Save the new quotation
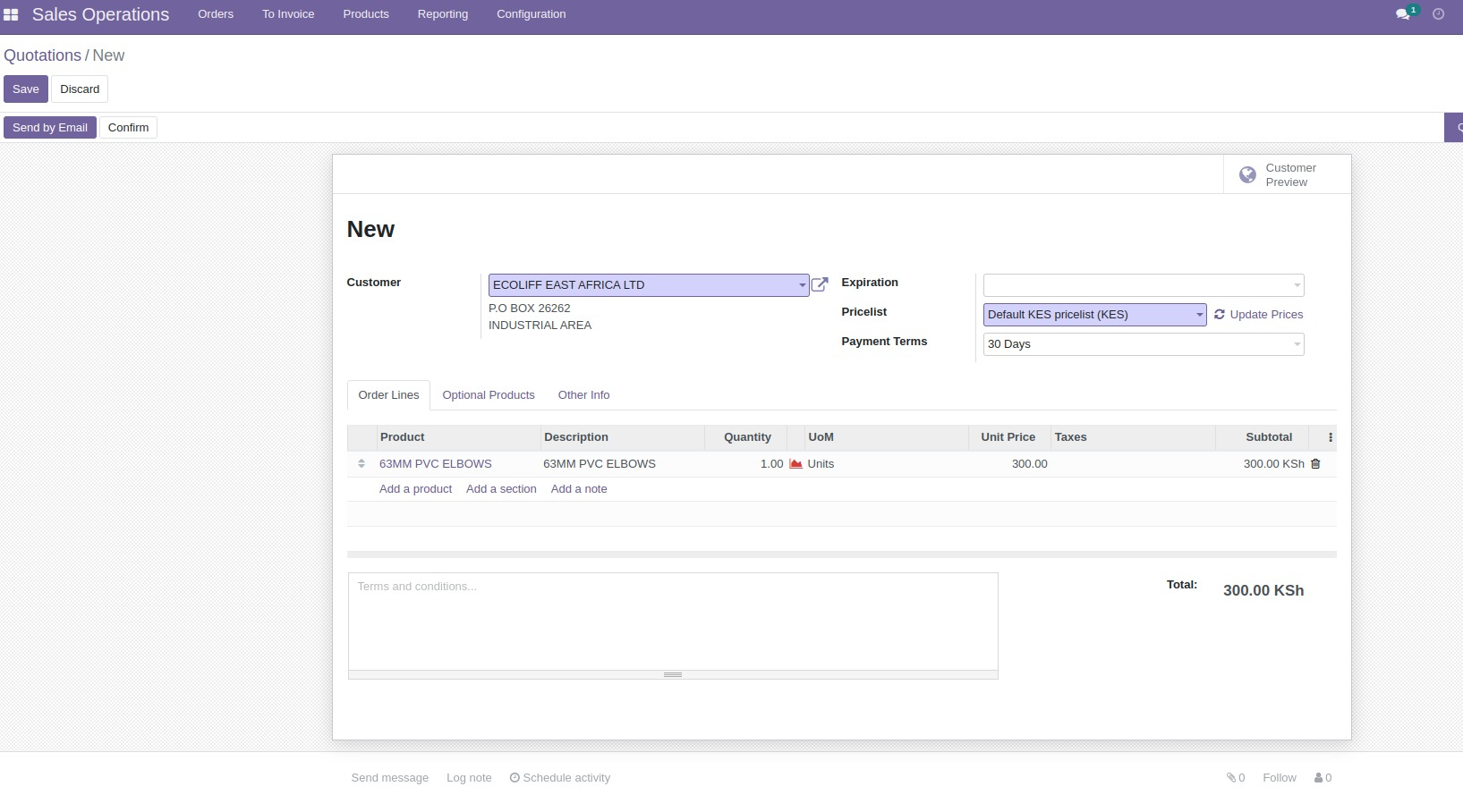This screenshot has height=812, width=1463. (x=26, y=89)
